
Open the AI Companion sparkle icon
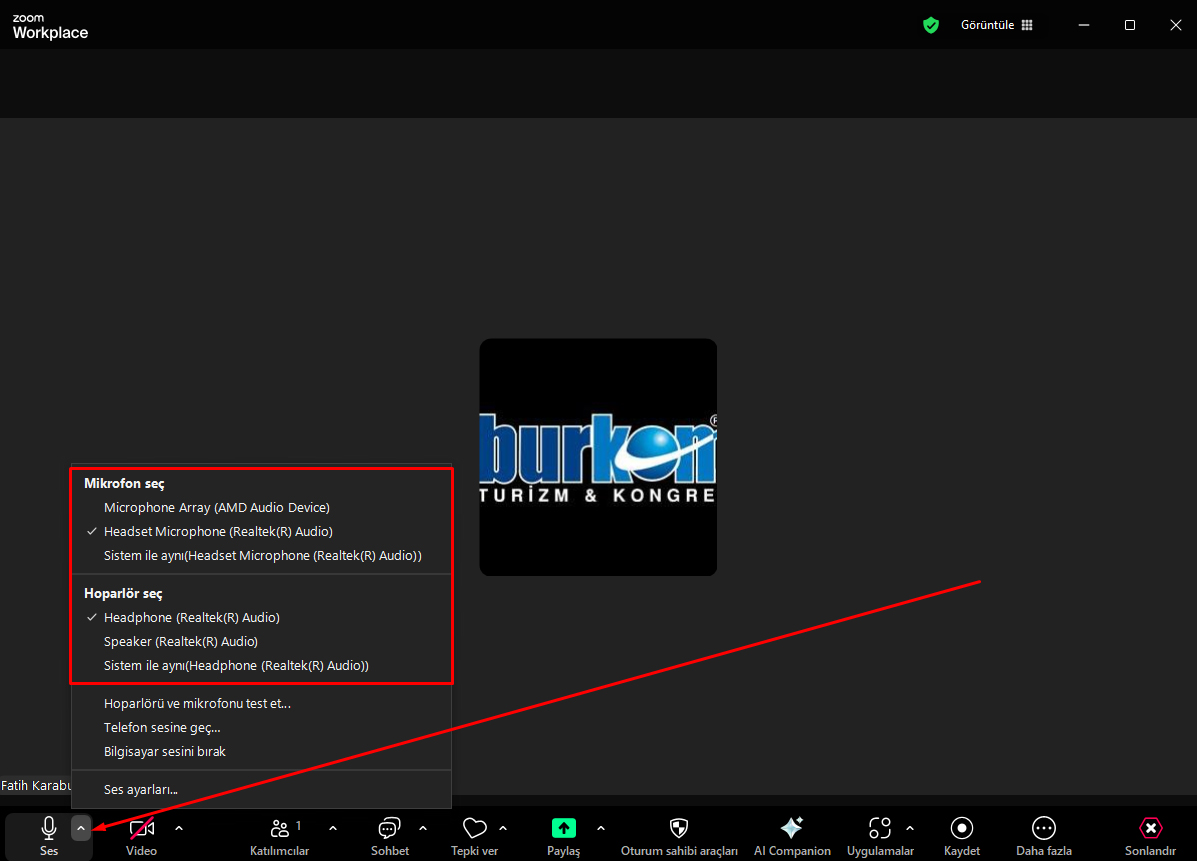coord(791,828)
